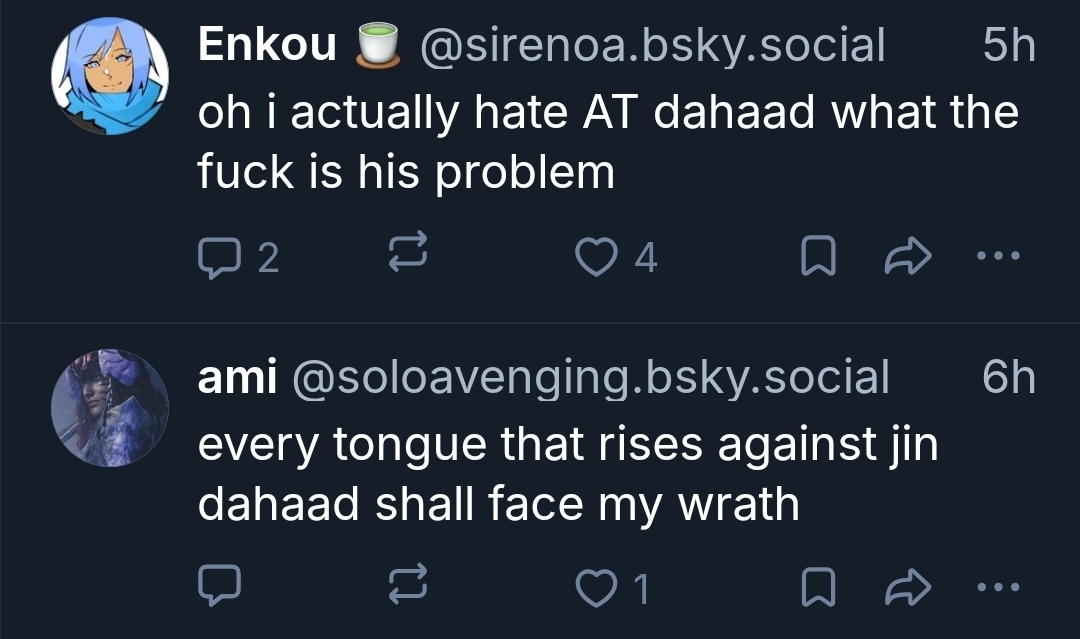Repost Enkou's post about dahaad
Screen dimensions: 1080x639
tap(408, 258)
